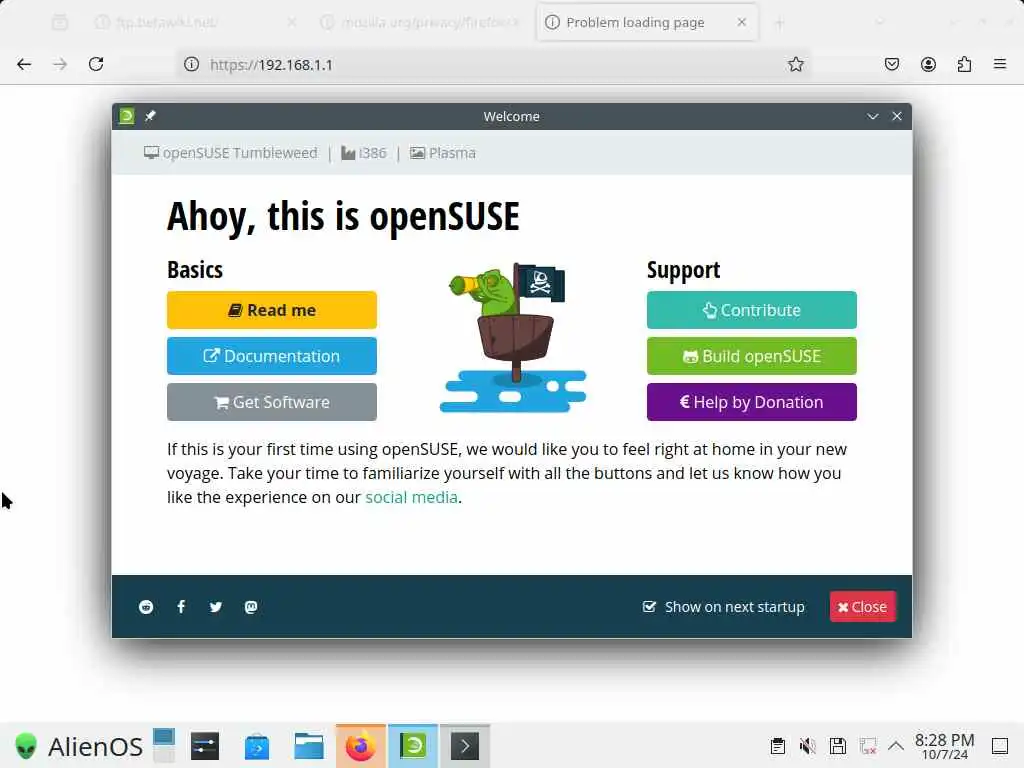Expand the list all tabs dropdown
Screen dimensions: 1024x768
click(880, 22)
